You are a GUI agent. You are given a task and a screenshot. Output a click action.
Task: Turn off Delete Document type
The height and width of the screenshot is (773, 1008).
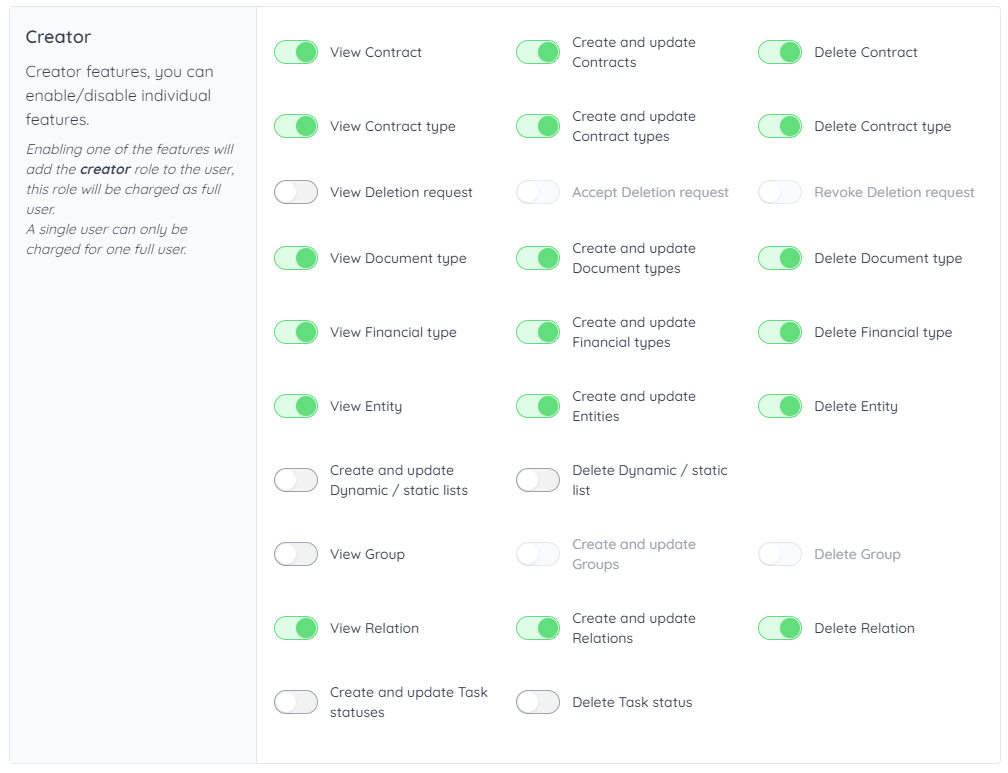coord(780,258)
